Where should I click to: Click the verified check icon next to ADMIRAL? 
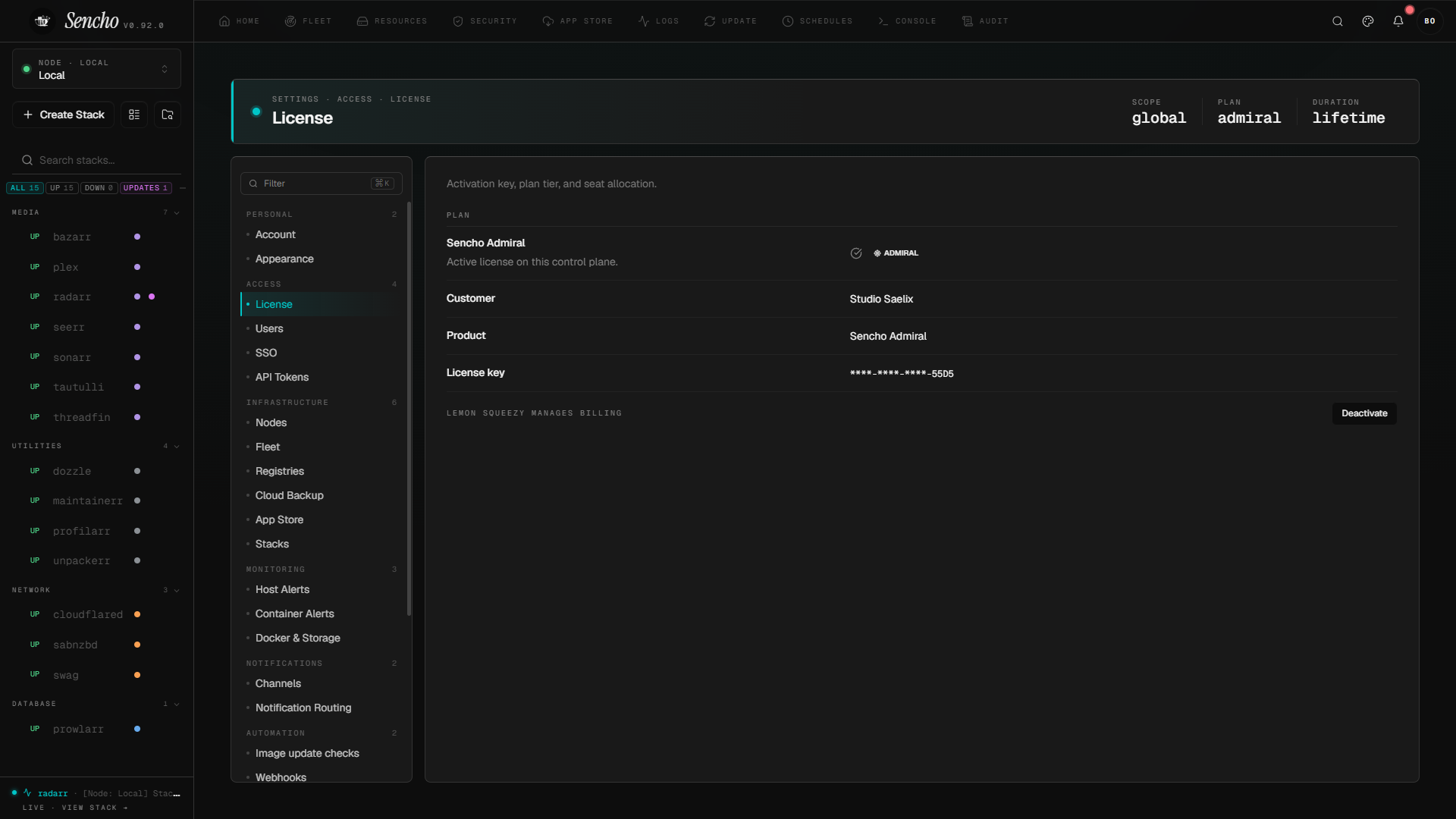(856, 253)
